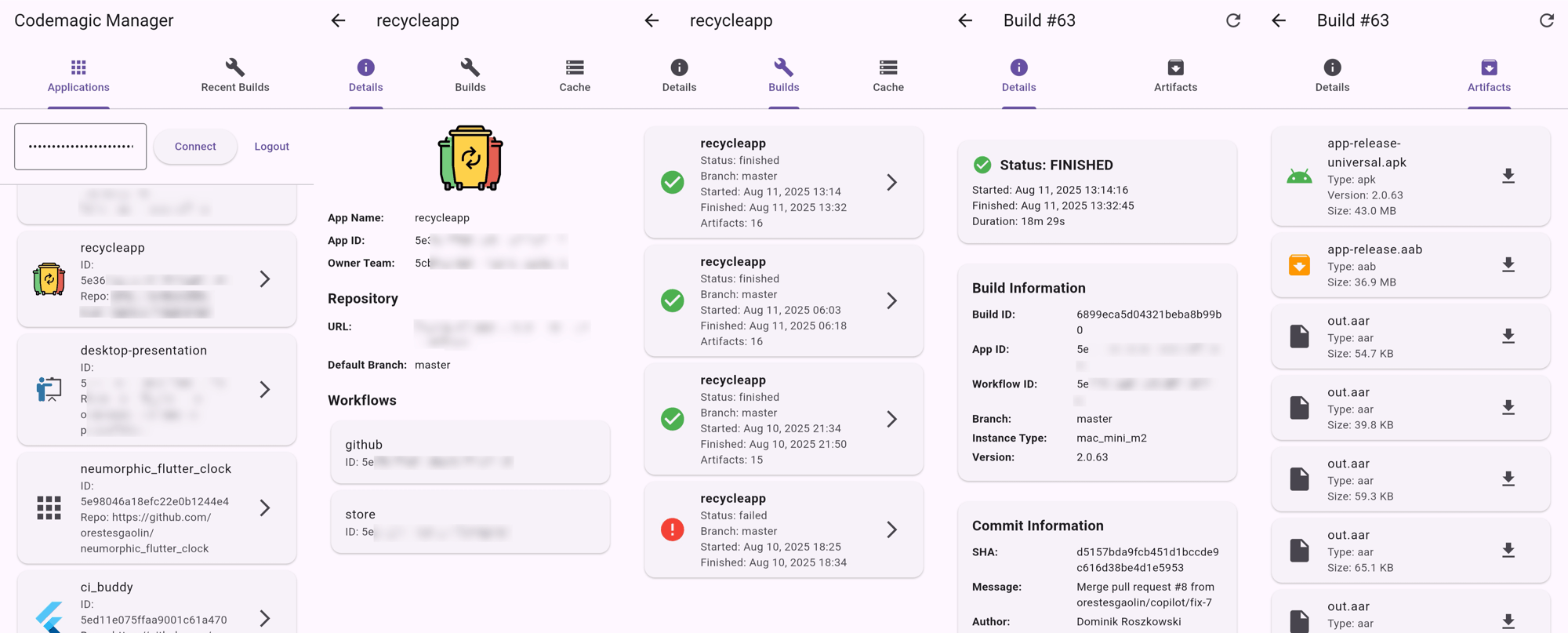
Task: Click the neumorphic_flutter_clock grid icon
Action: pos(49,507)
